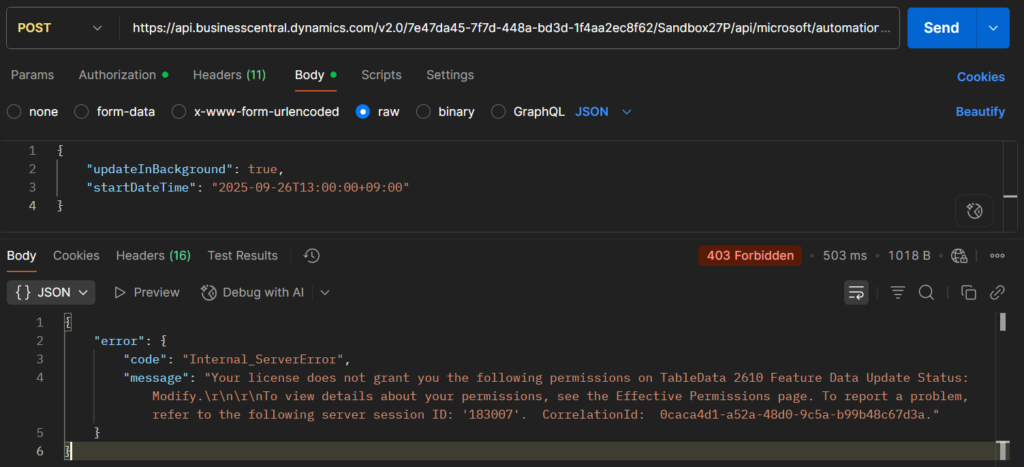
Task: Click the Beautify link
Action: tap(980, 112)
